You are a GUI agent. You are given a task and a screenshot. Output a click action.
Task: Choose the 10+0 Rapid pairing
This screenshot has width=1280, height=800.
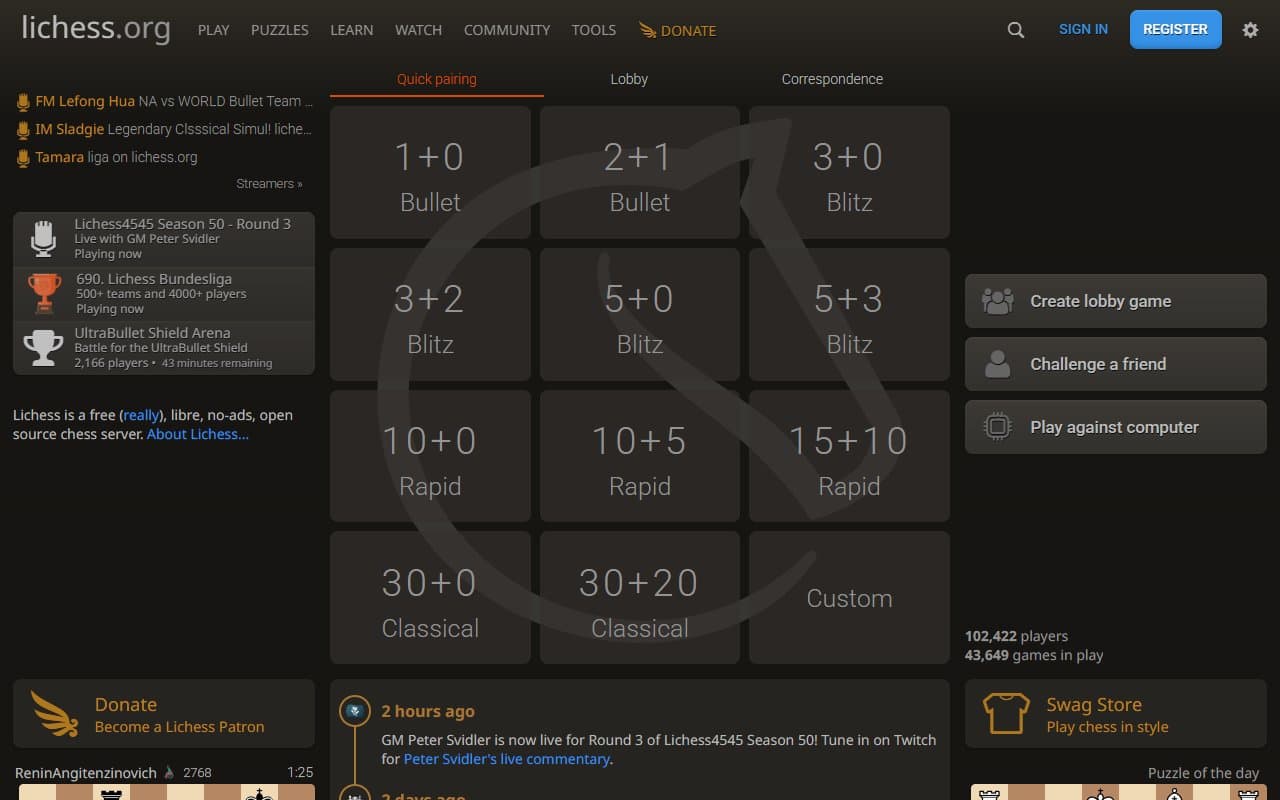tap(430, 457)
